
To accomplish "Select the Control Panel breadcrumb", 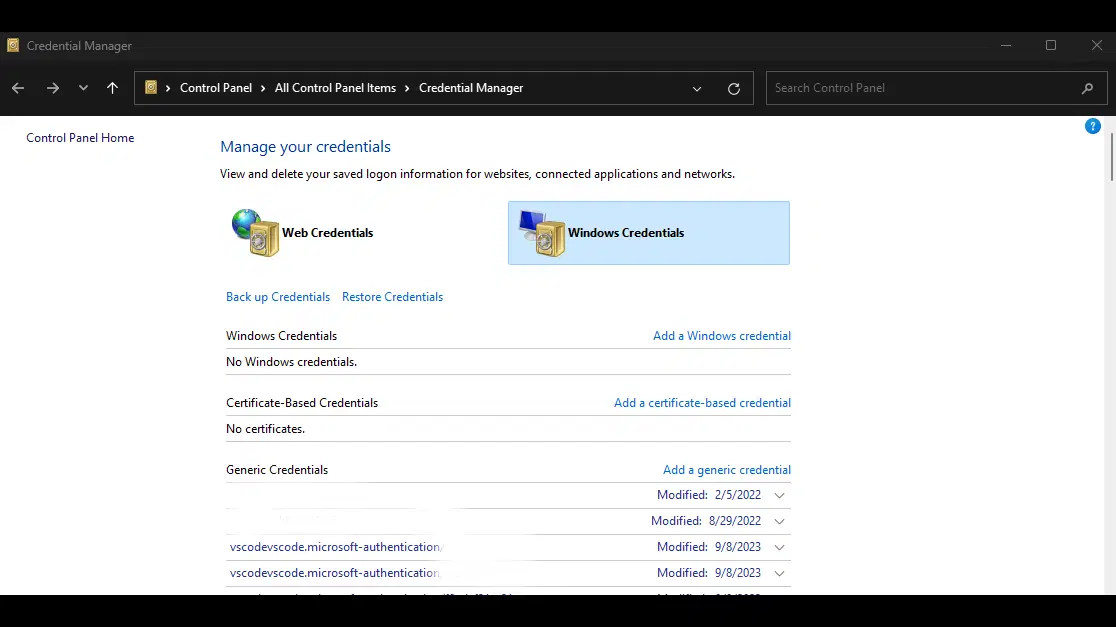I will click(x=216, y=88).
